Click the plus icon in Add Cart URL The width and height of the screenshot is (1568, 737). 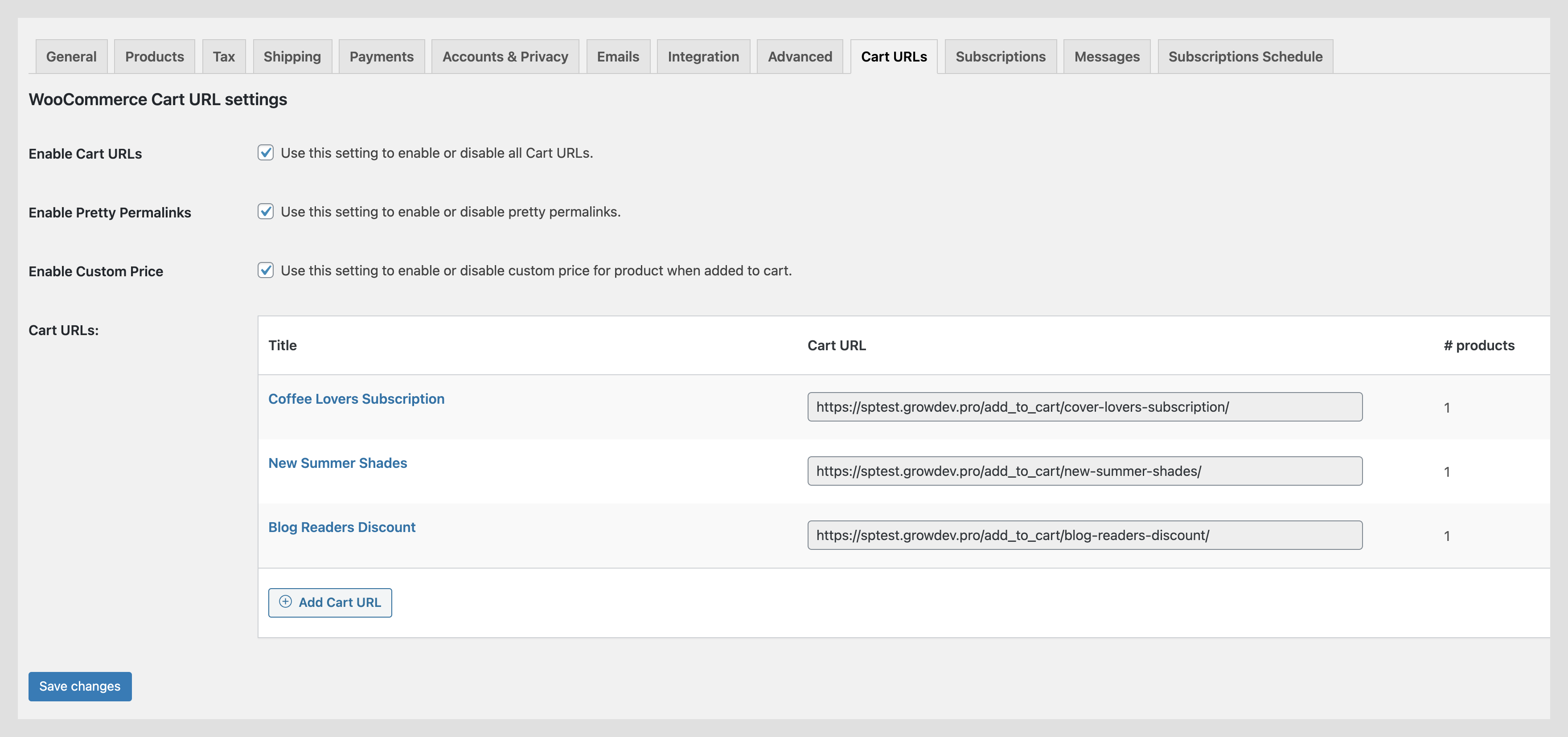[x=285, y=601]
